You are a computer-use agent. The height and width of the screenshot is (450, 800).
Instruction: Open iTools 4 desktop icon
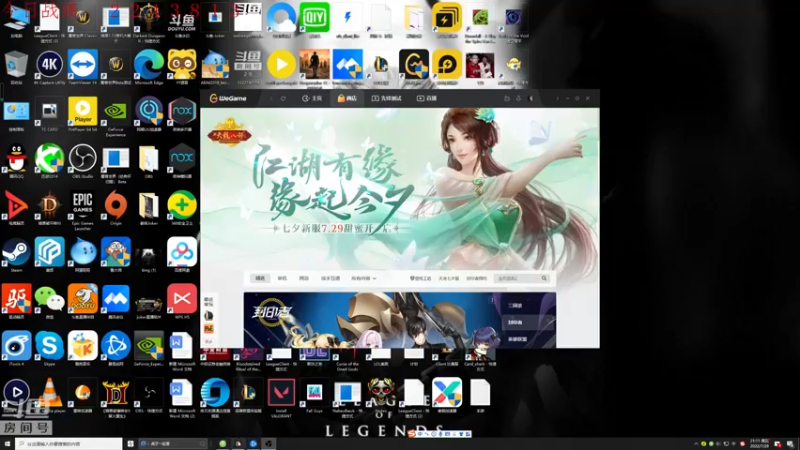point(16,348)
